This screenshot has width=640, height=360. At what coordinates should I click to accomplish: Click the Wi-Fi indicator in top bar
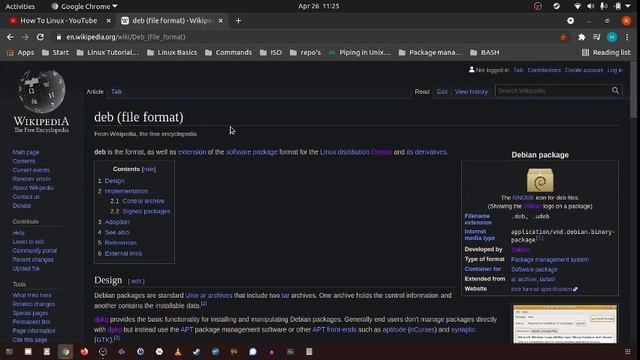pos(577,6)
